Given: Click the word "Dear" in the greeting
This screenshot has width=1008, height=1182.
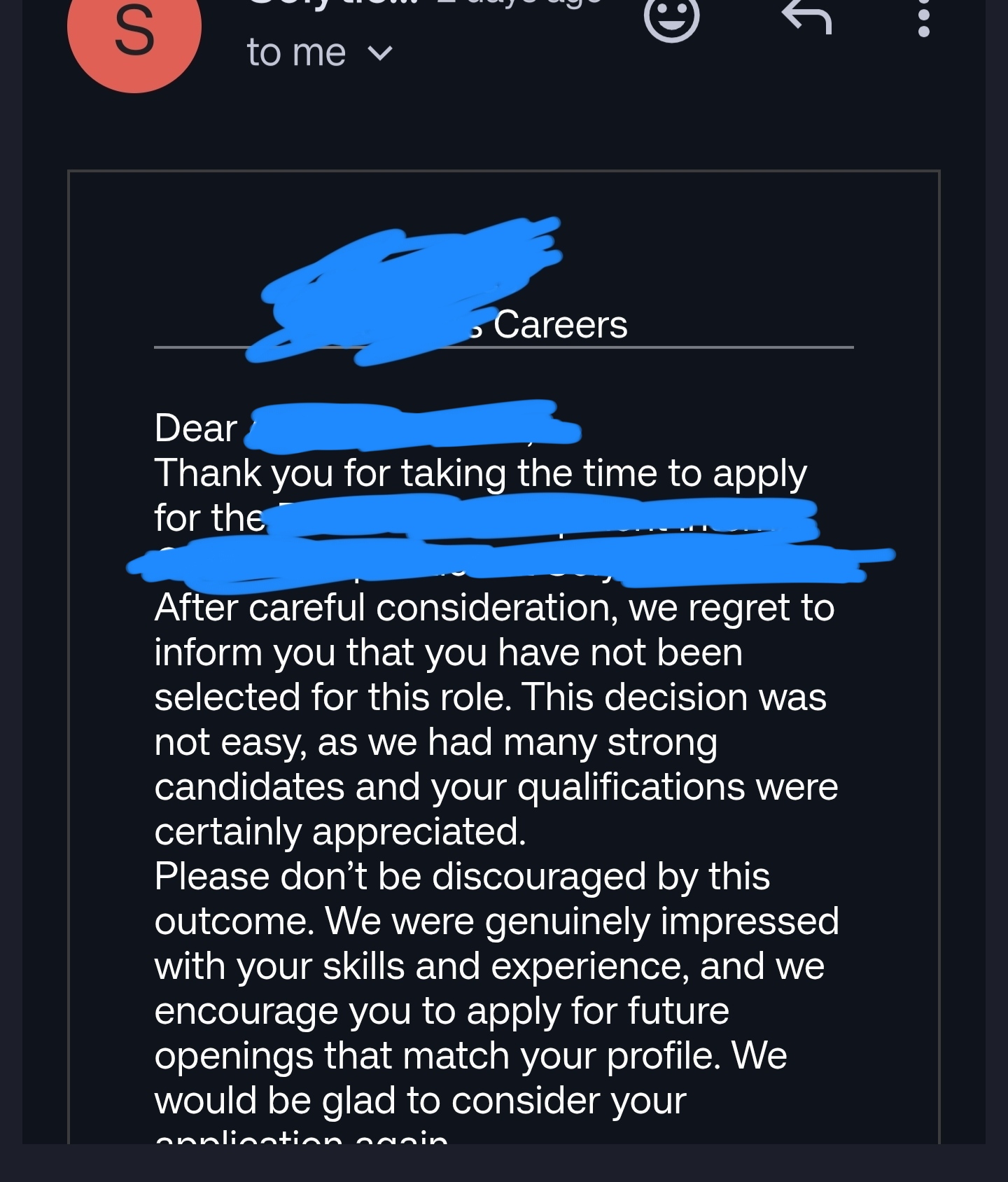Looking at the screenshot, I should coord(195,428).
